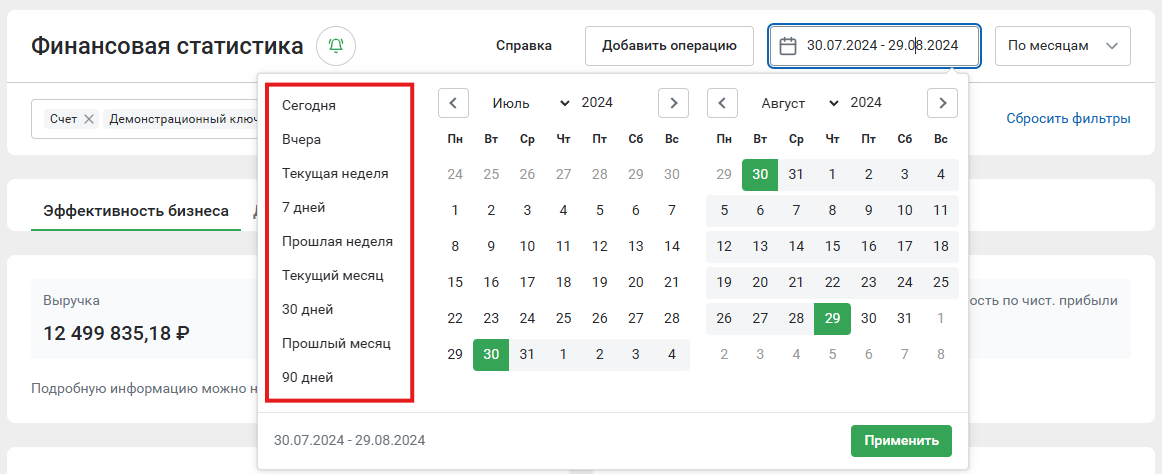Choose the Текущая неделя preset
The height and width of the screenshot is (474, 1162).
tap(335, 173)
